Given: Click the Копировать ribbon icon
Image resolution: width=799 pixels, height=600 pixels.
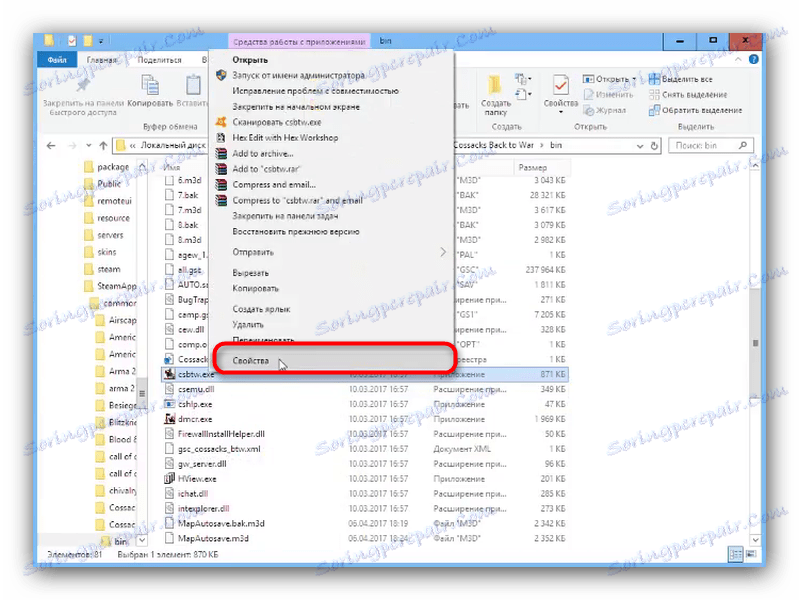Looking at the screenshot, I should [x=150, y=85].
